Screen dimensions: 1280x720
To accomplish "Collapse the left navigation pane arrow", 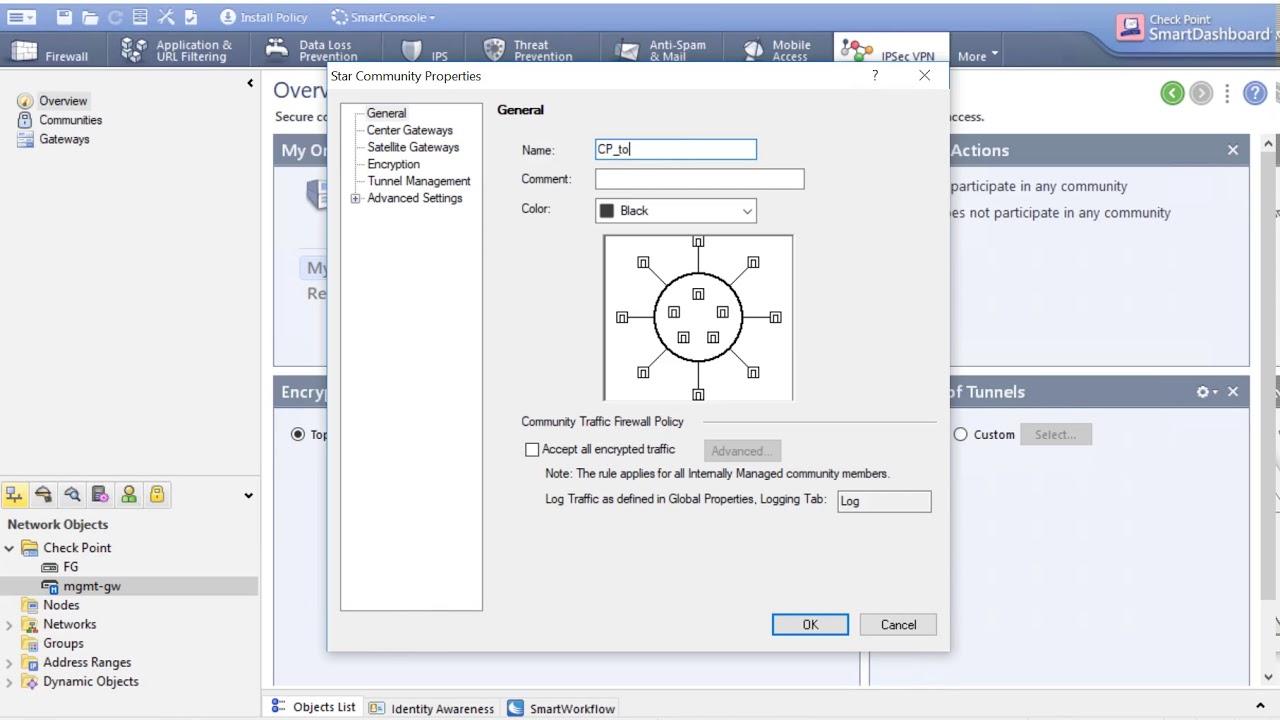I will pyautogui.click(x=250, y=83).
